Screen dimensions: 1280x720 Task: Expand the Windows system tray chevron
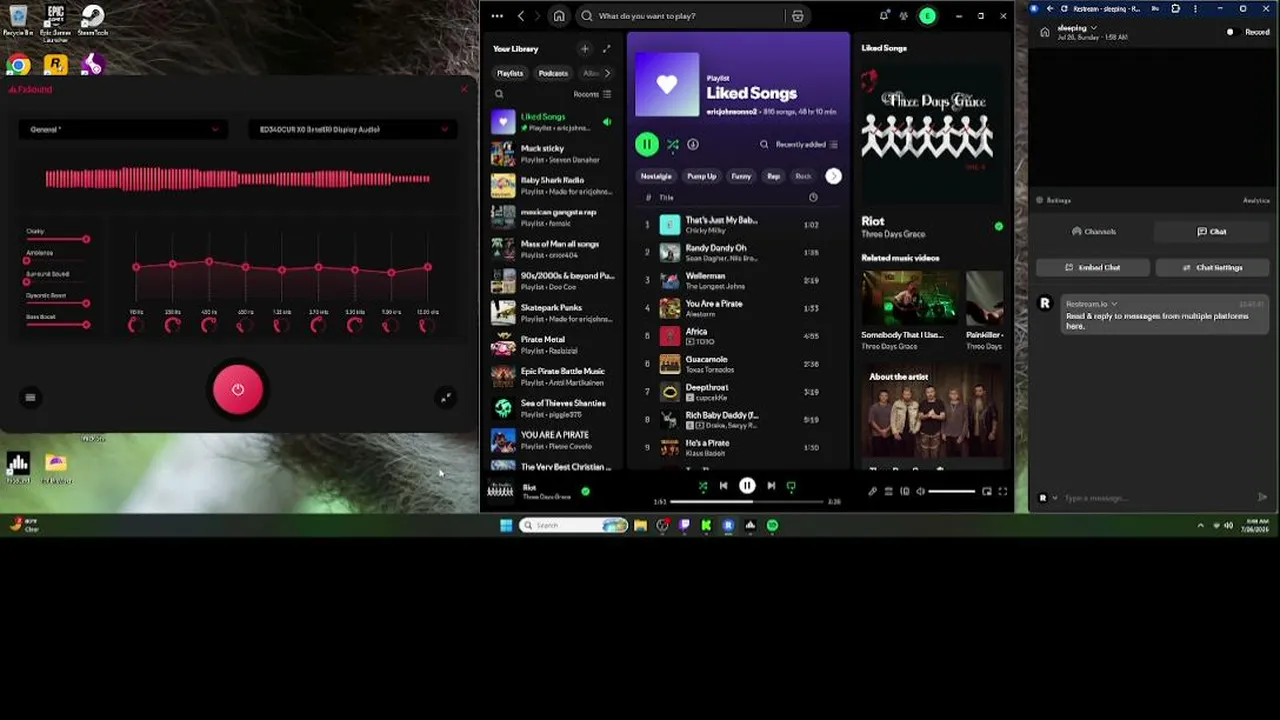(1200, 525)
